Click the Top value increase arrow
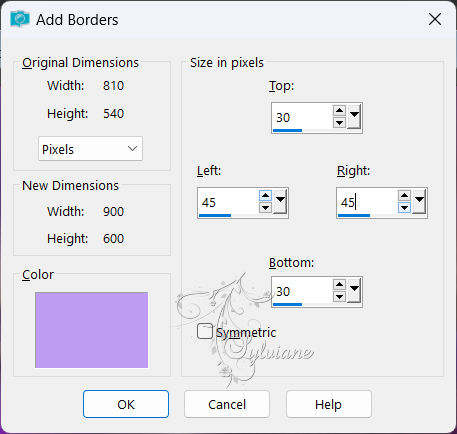 (339, 111)
